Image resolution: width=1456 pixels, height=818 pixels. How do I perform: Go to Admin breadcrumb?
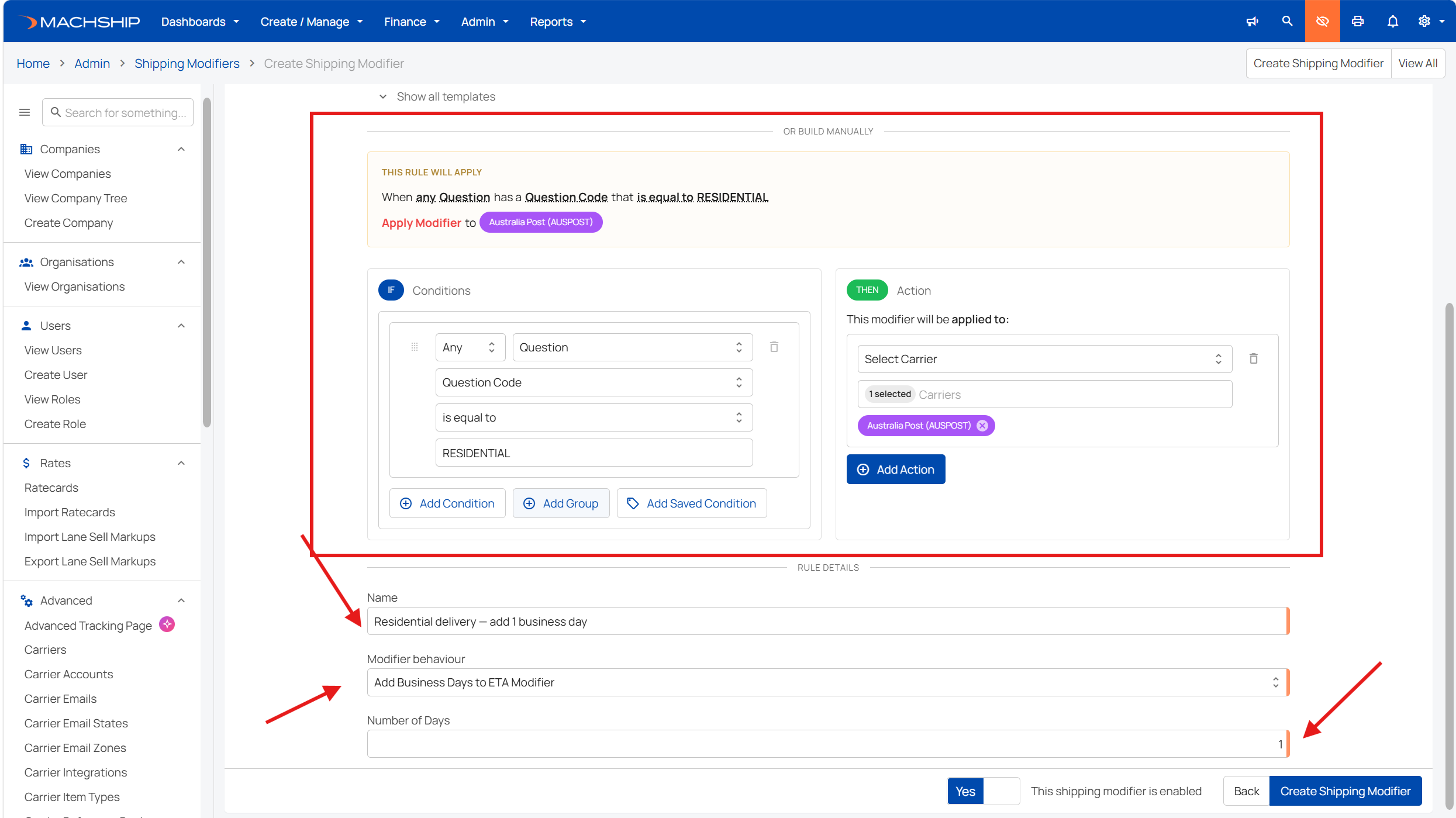pos(92,63)
